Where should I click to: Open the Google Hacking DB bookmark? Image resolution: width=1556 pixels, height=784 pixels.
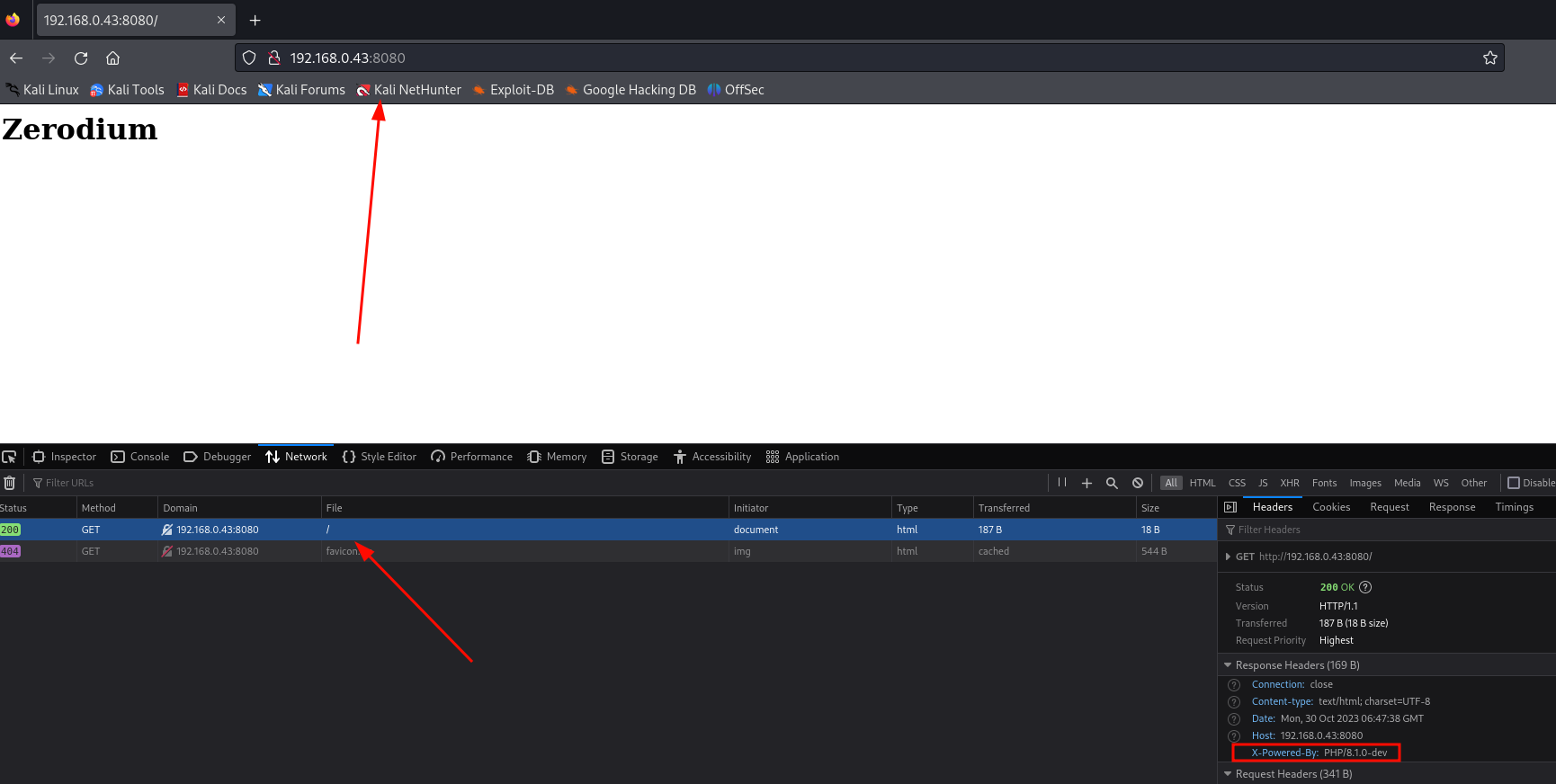[630, 90]
